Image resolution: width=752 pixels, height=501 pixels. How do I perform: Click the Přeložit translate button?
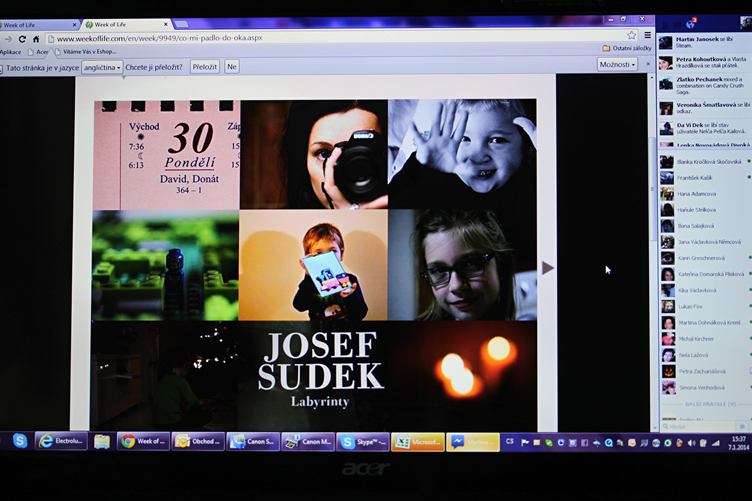click(x=205, y=67)
